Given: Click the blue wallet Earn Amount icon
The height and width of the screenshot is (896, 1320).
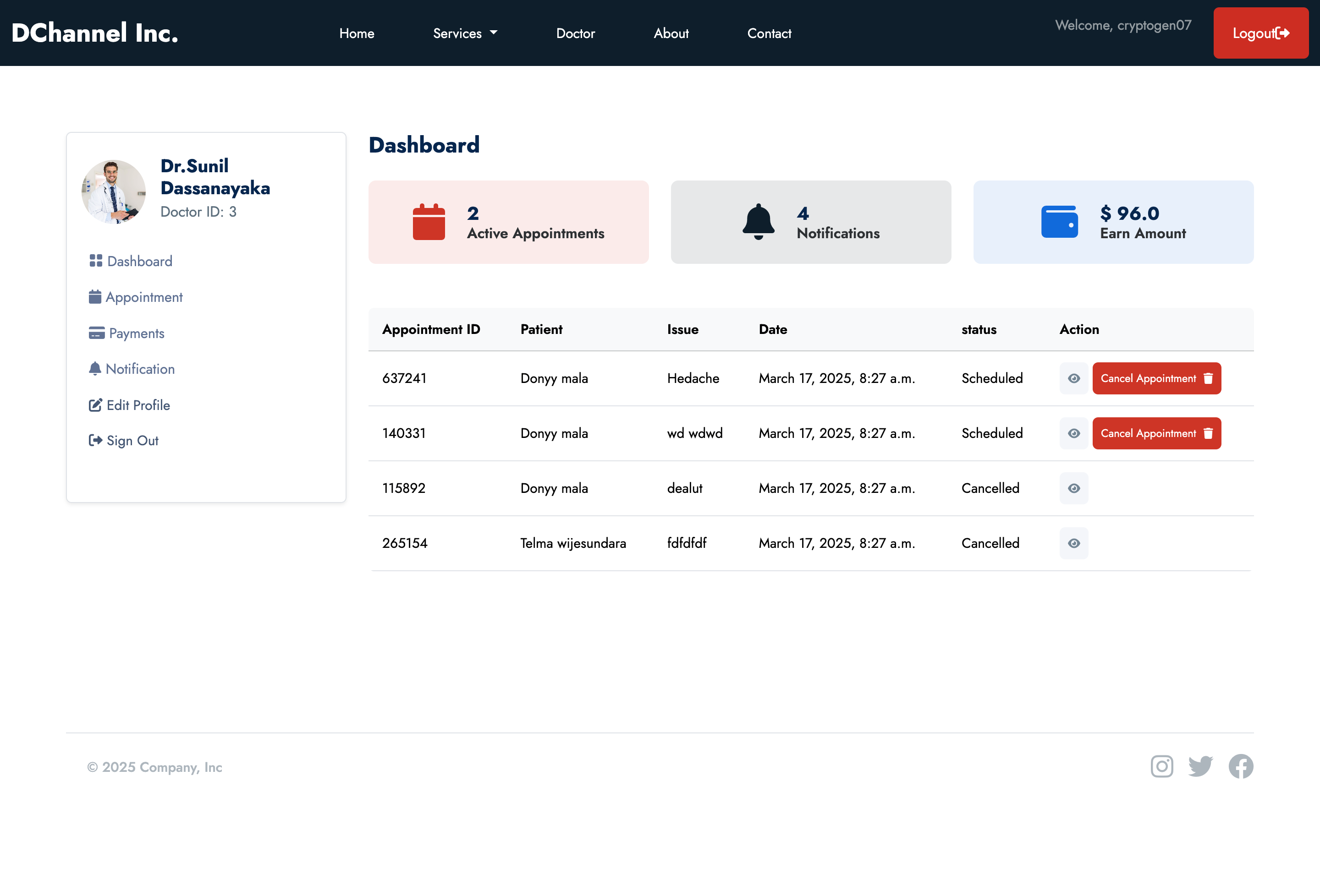Looking at the screenshot, I should pos(1059,222).
